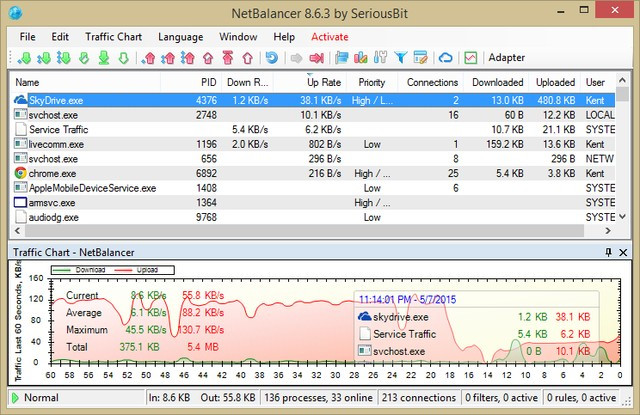
Task: Click the red three-dot high upload priority arrow
Action: 188,58
